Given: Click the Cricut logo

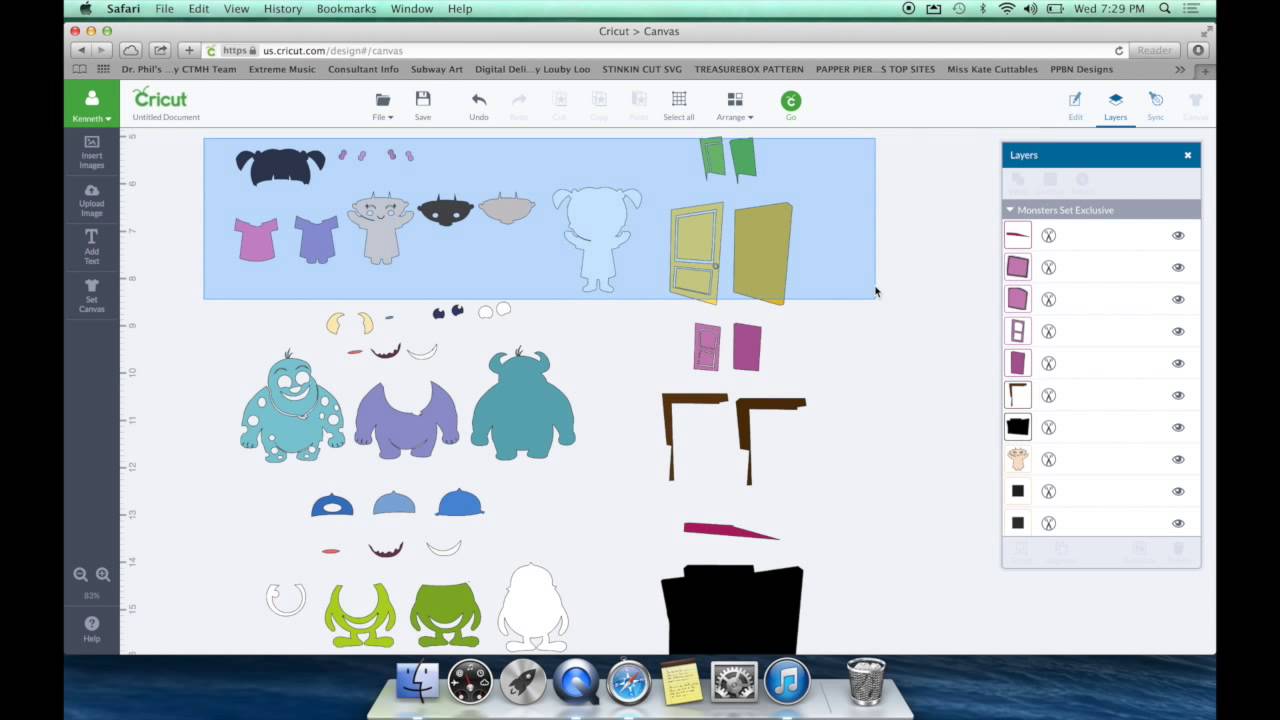Looking at the screenshot, I should click(x=160, y=97).
